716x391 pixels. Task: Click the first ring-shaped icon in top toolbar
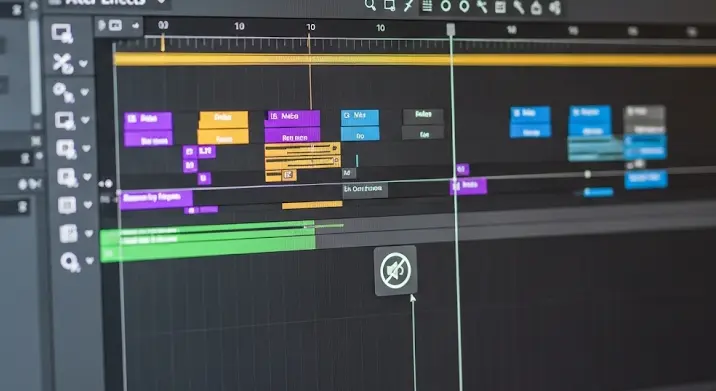click(x=446, y=6)
